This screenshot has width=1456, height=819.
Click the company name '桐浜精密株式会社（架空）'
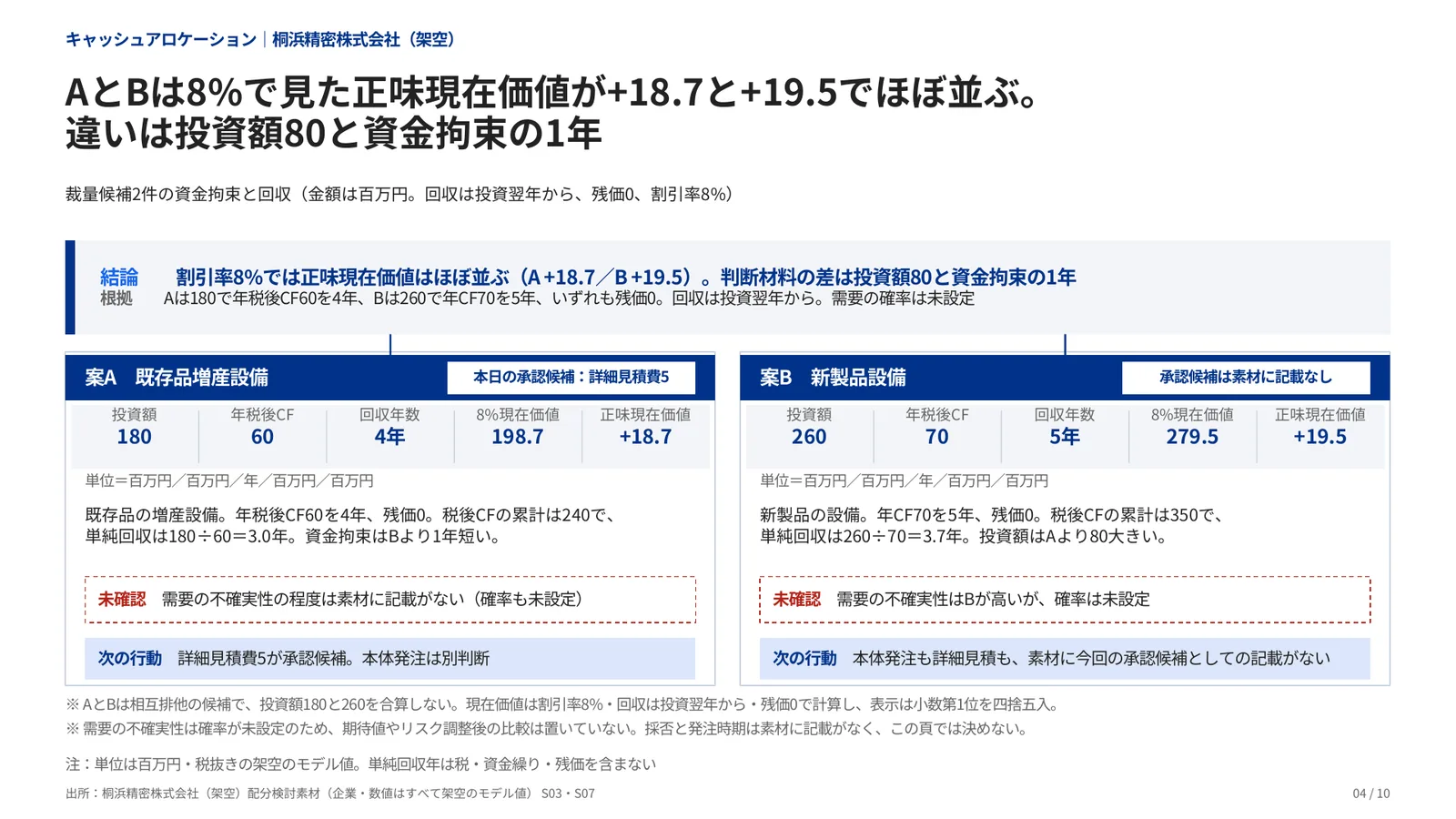pos(366,39)
